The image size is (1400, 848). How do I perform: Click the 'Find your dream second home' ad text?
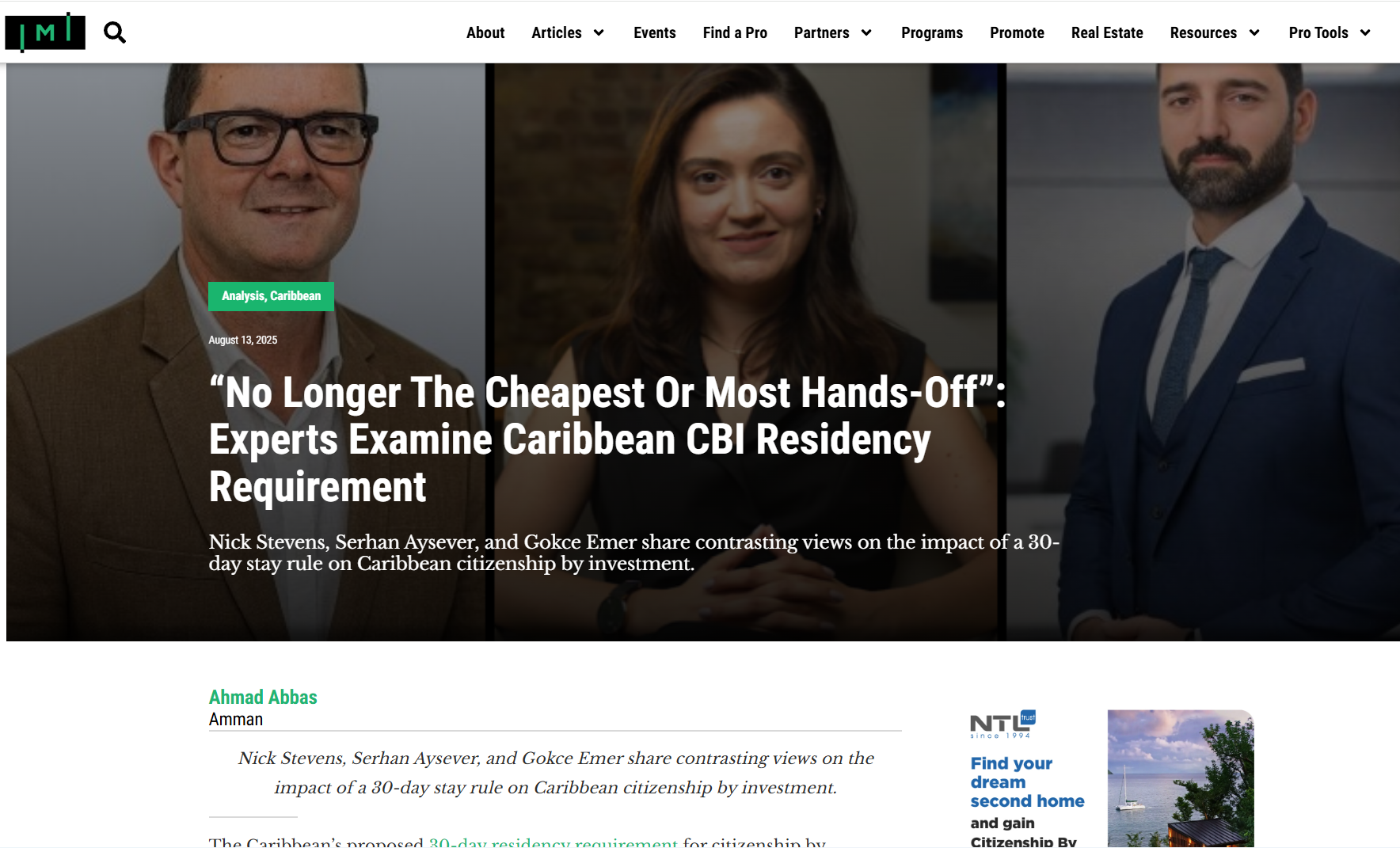click(x=1027, y=782)
